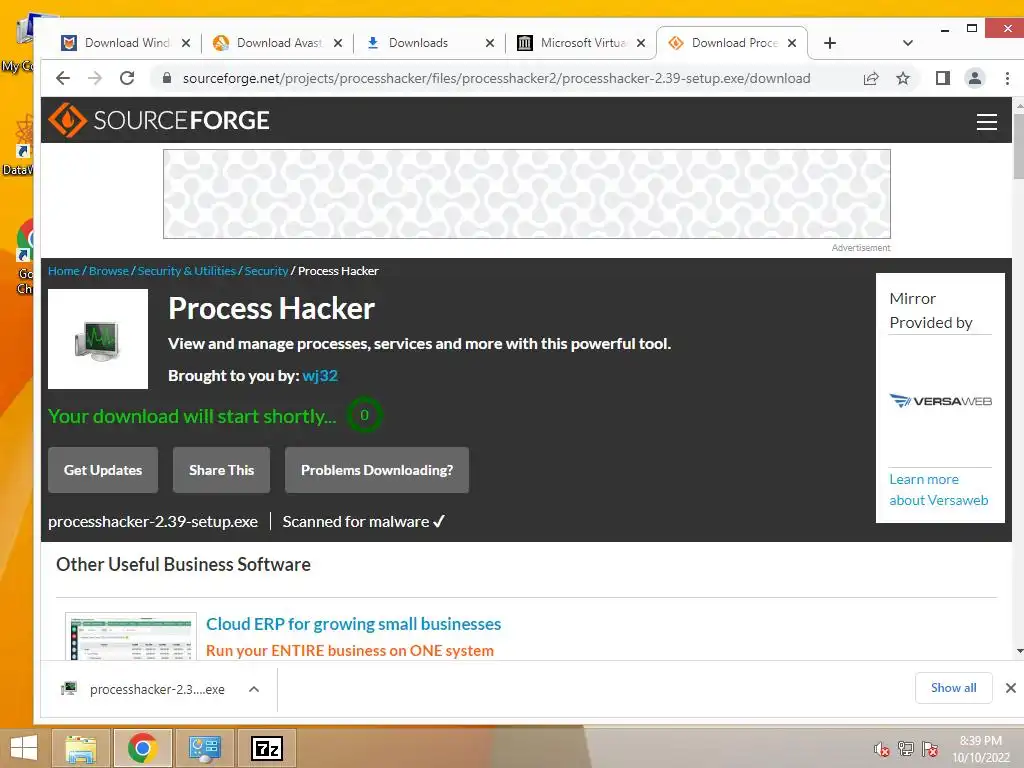The width and height of the screenshot is (1024, 768).
Task: Click Show all downloads button
Action: (953, 688)
